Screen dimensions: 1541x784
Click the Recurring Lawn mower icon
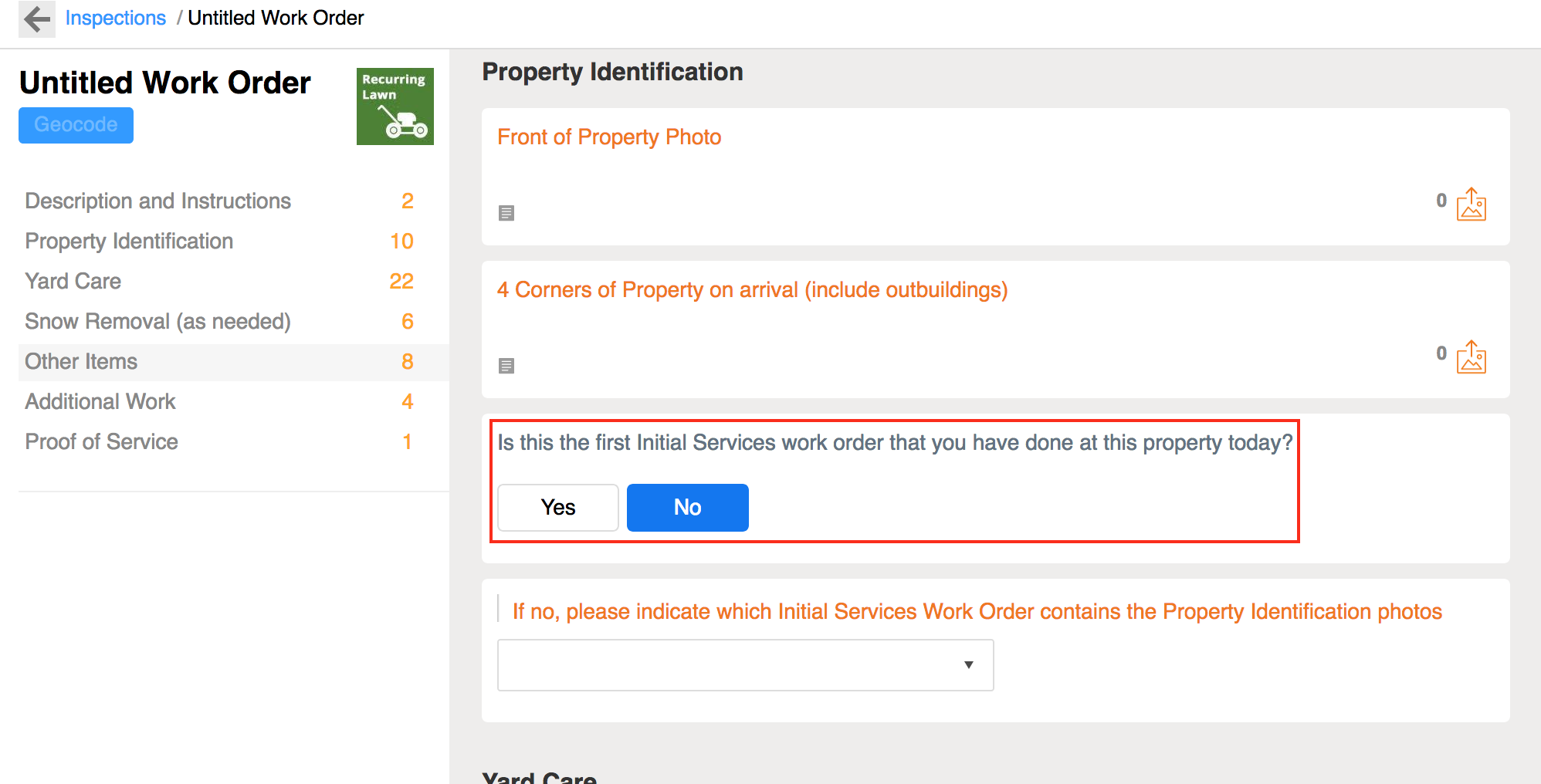pos(395,106)
